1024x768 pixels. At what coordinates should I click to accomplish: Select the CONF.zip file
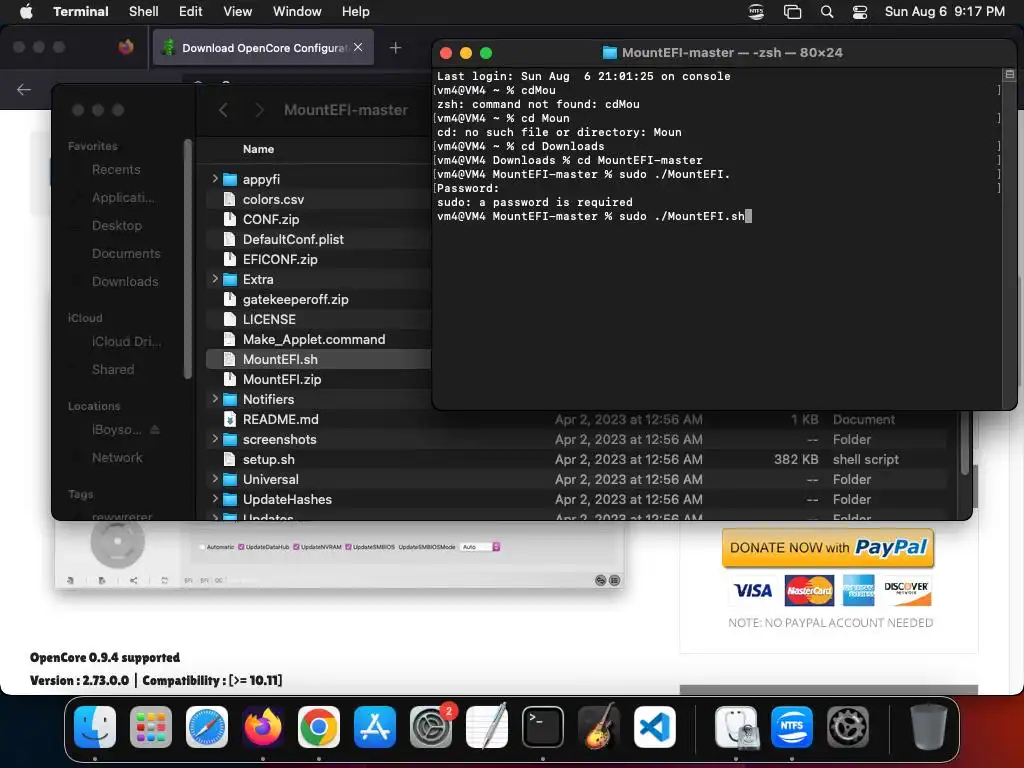pyautogui.click(x=270, y=219)
